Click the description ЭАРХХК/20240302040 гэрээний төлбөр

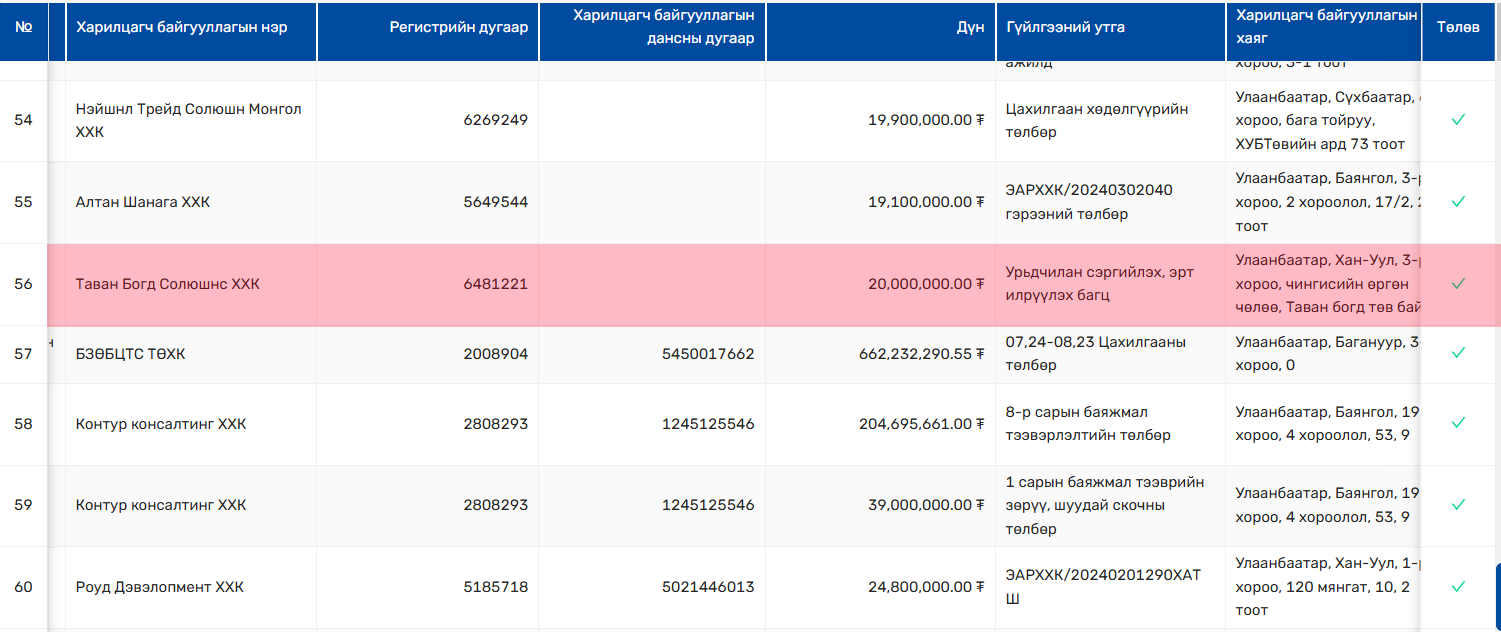1089,202
